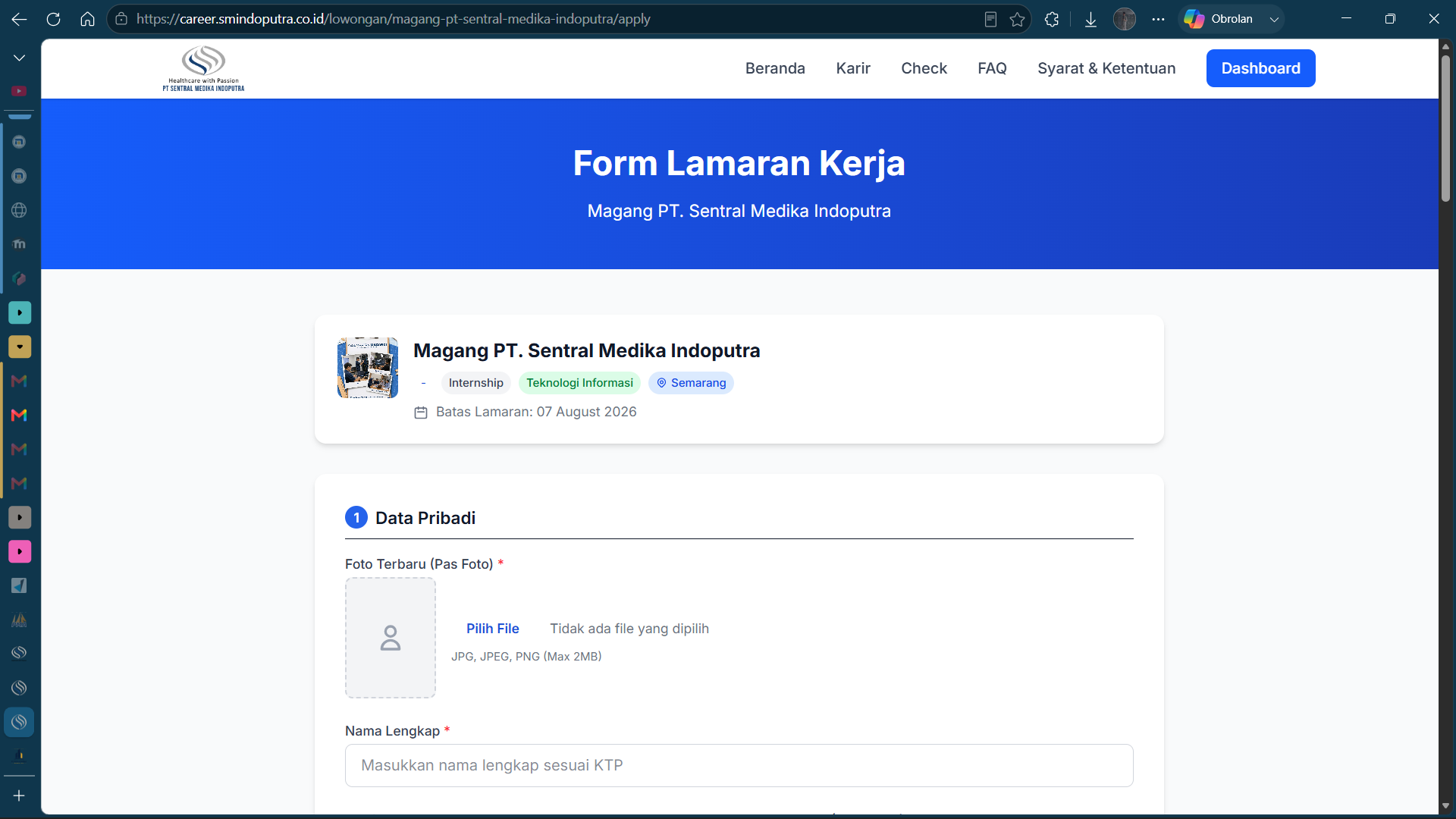The image size is (1456, 819).
Task: Add a new tab with plus icon
Action: 19,795
